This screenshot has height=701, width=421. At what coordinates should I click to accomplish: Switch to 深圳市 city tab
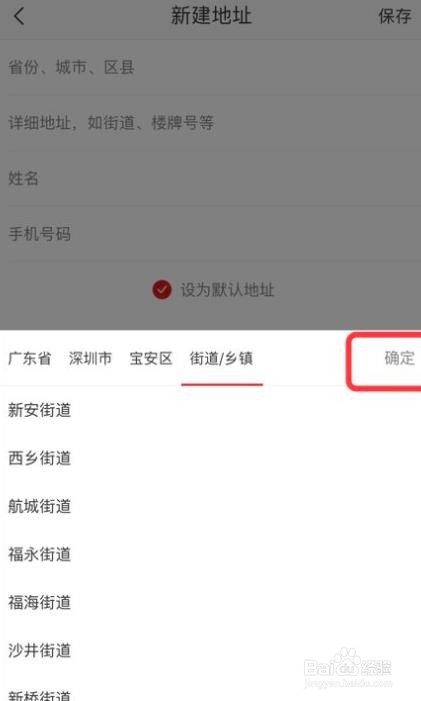coord(90,359)
